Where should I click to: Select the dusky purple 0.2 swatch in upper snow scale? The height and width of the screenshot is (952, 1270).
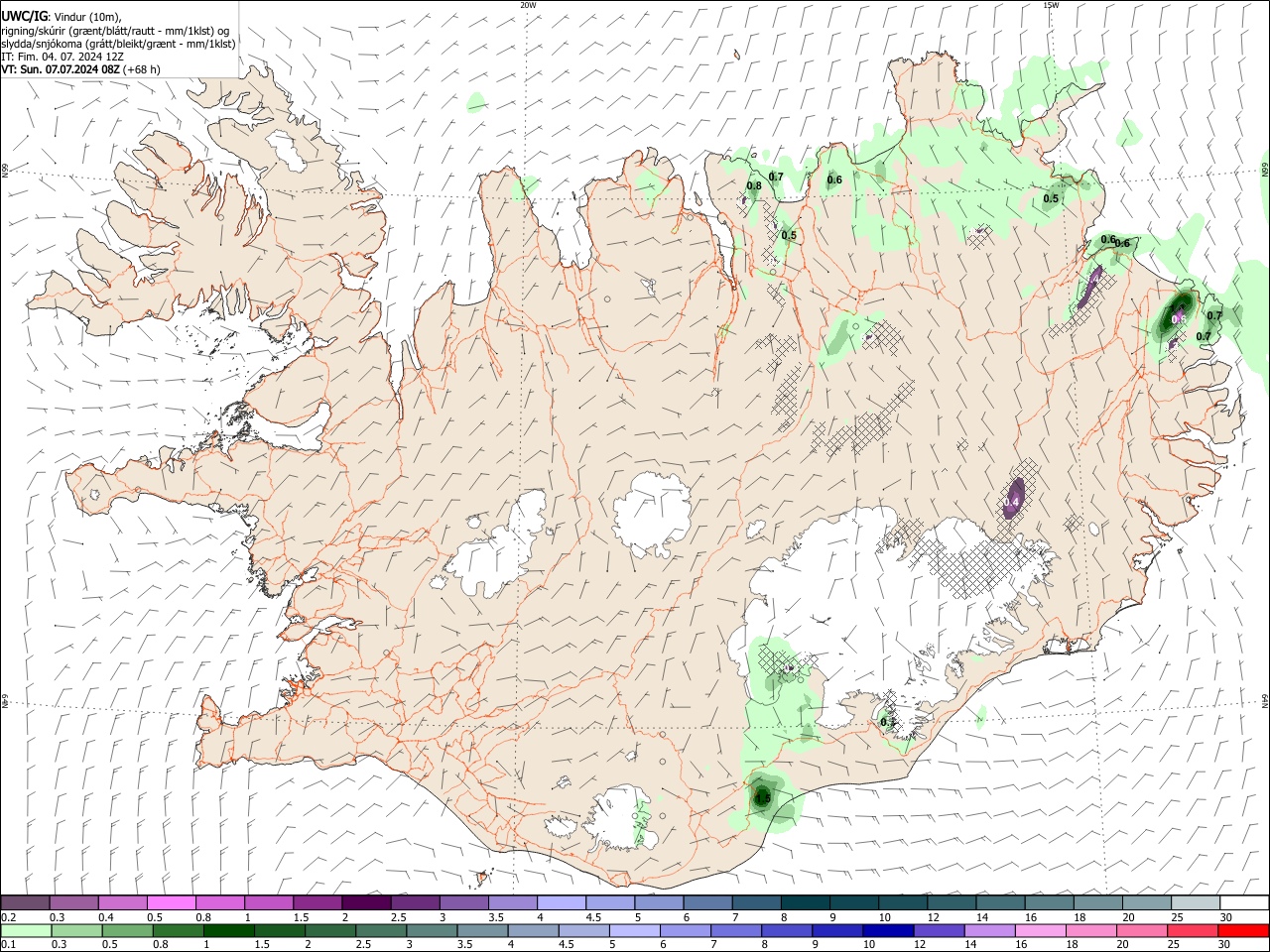(26, 902)
